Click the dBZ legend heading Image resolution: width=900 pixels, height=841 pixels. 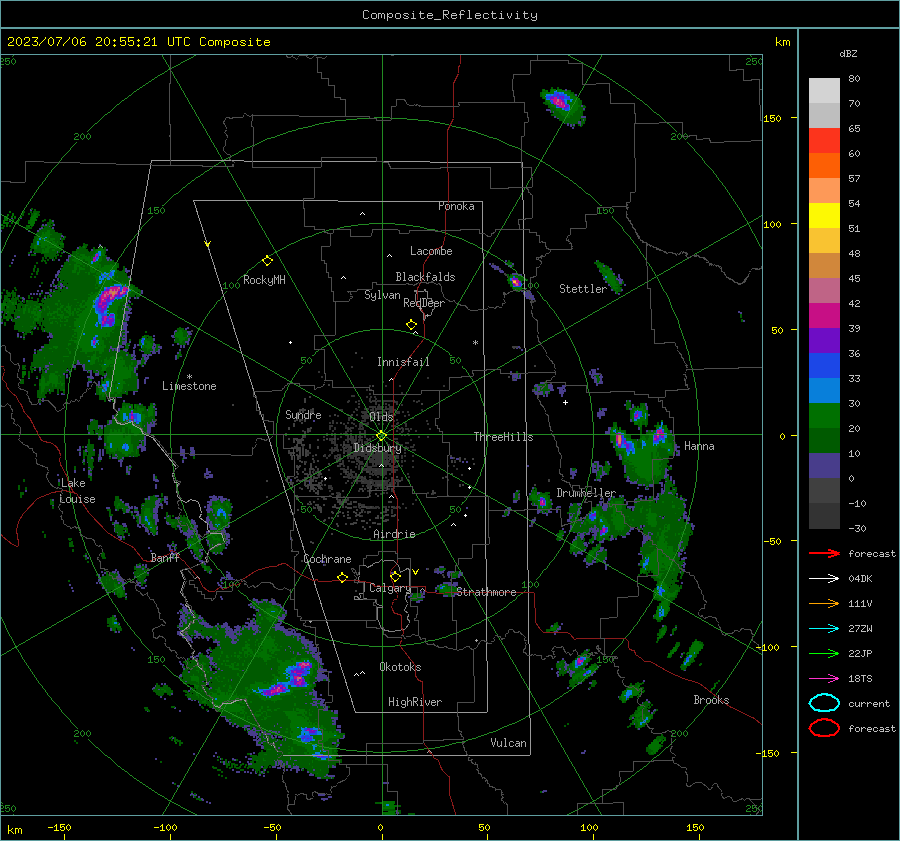click(x=848, y=54)
